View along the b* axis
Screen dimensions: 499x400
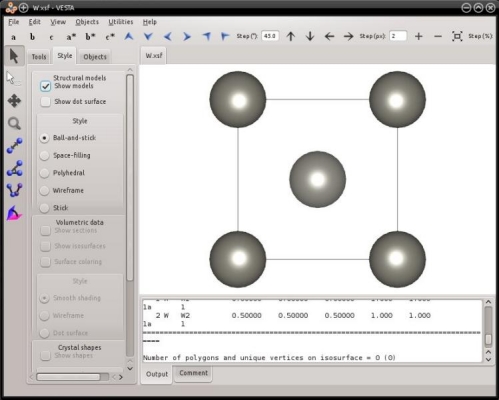click(90, 37)
